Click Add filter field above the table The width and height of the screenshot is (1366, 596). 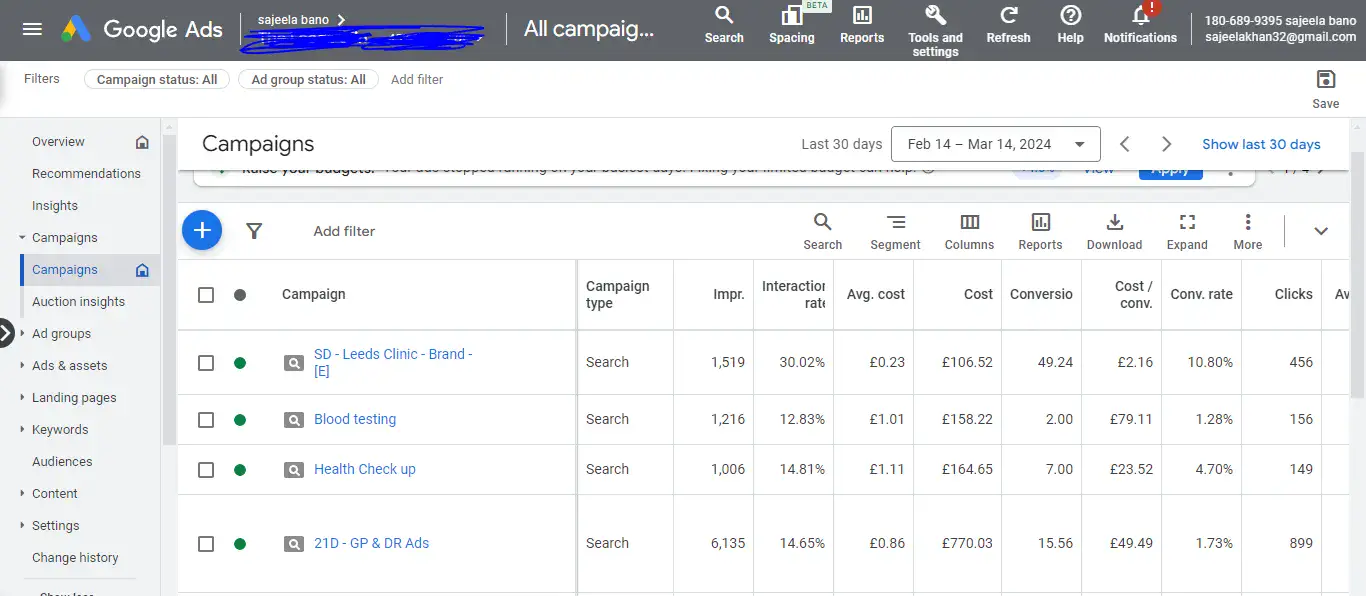click(x=344, y=231)
